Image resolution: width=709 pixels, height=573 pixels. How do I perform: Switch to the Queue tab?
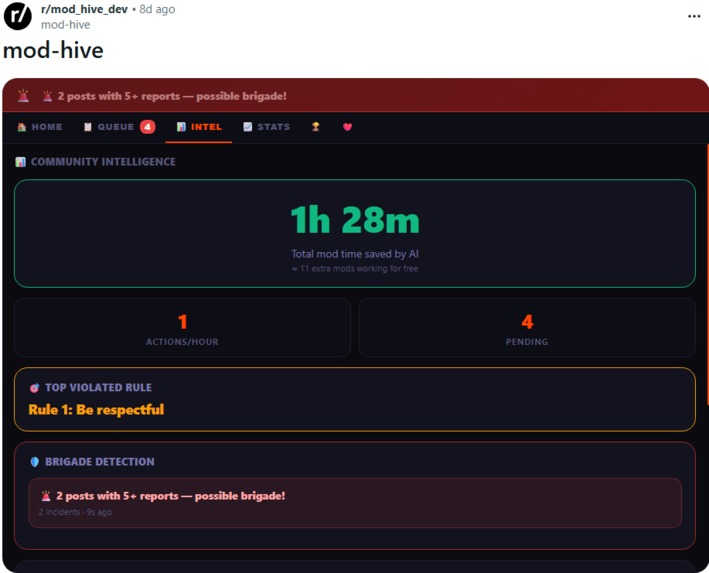tap(119, 127)
